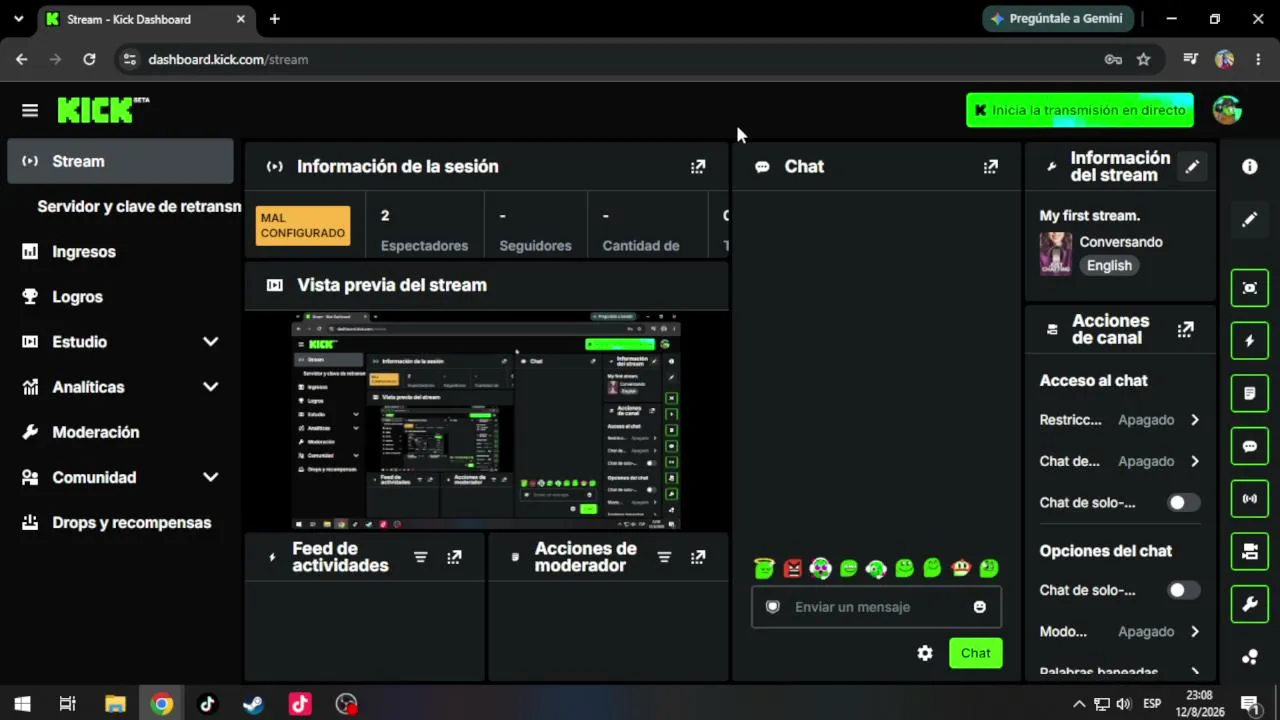Click the pencil icon in the right sidebar
This screenshot has width=1280, height=720.
(1250, 220)
